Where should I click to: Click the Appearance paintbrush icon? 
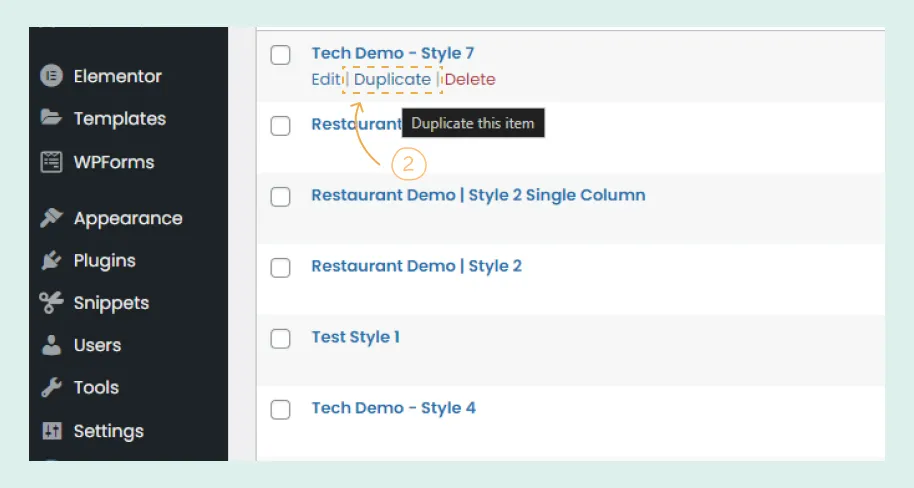point(51,217)
